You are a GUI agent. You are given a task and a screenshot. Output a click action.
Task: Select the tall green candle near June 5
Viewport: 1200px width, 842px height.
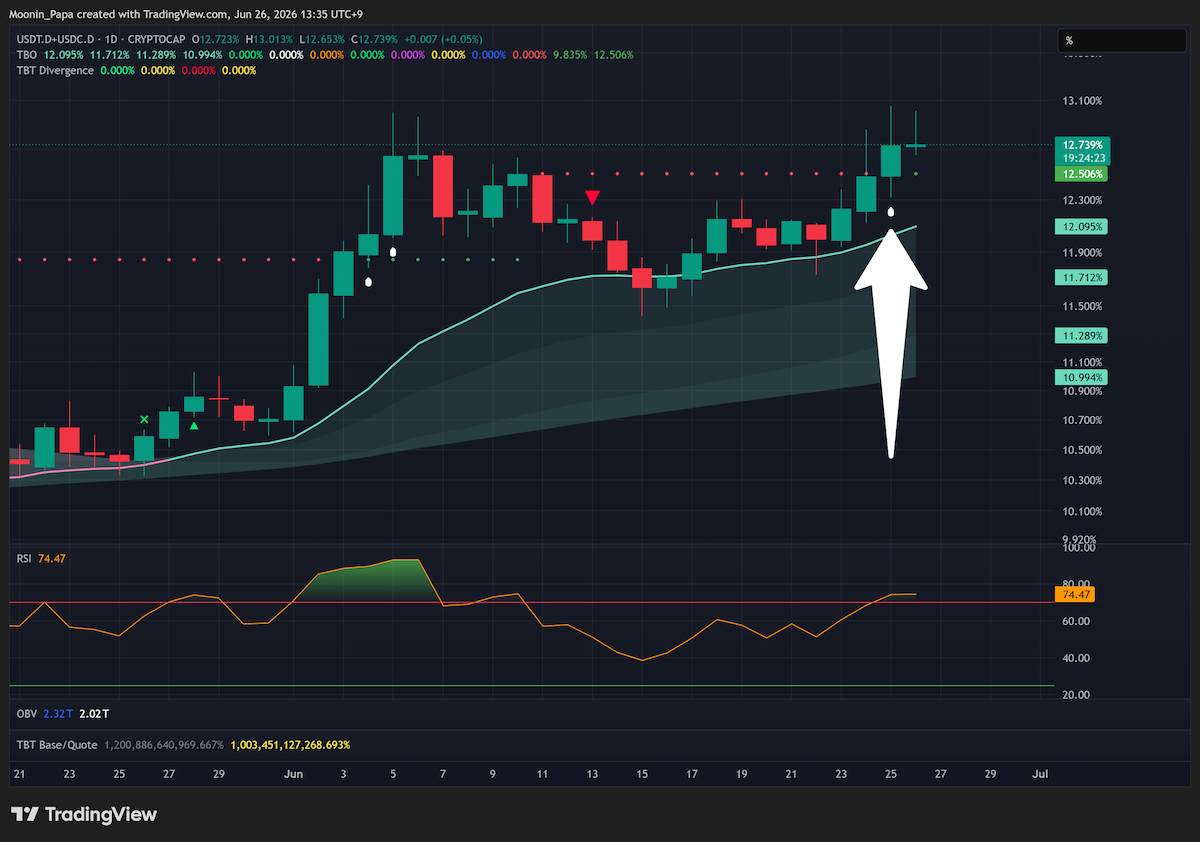(393, 194)
